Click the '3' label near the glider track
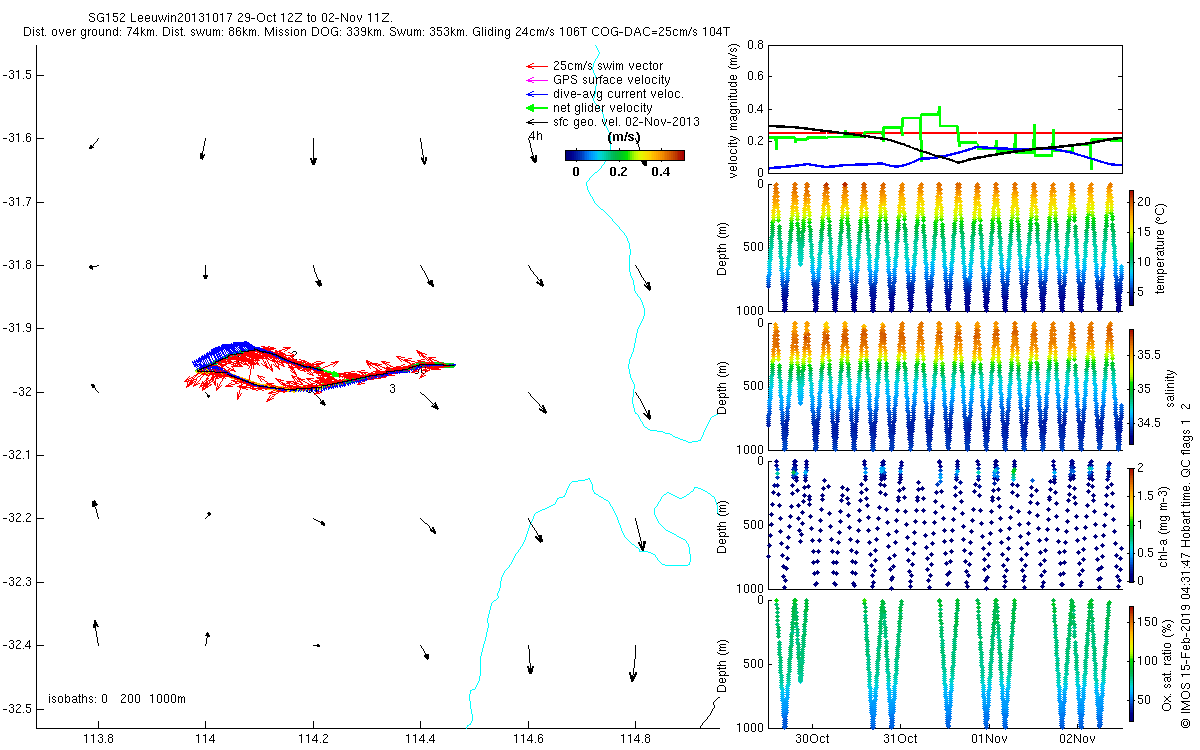Image resolution: width=1200 pixels, height=750 pixels. click(393, 390)
